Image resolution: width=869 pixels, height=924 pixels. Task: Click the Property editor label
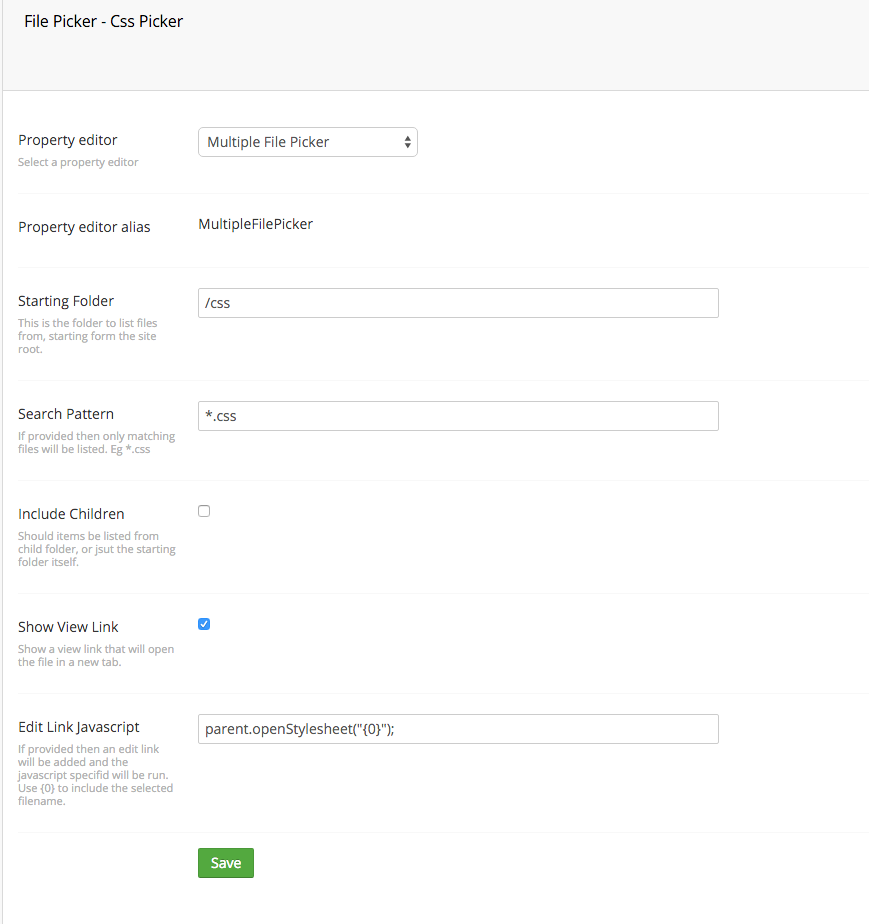[68, 140]
